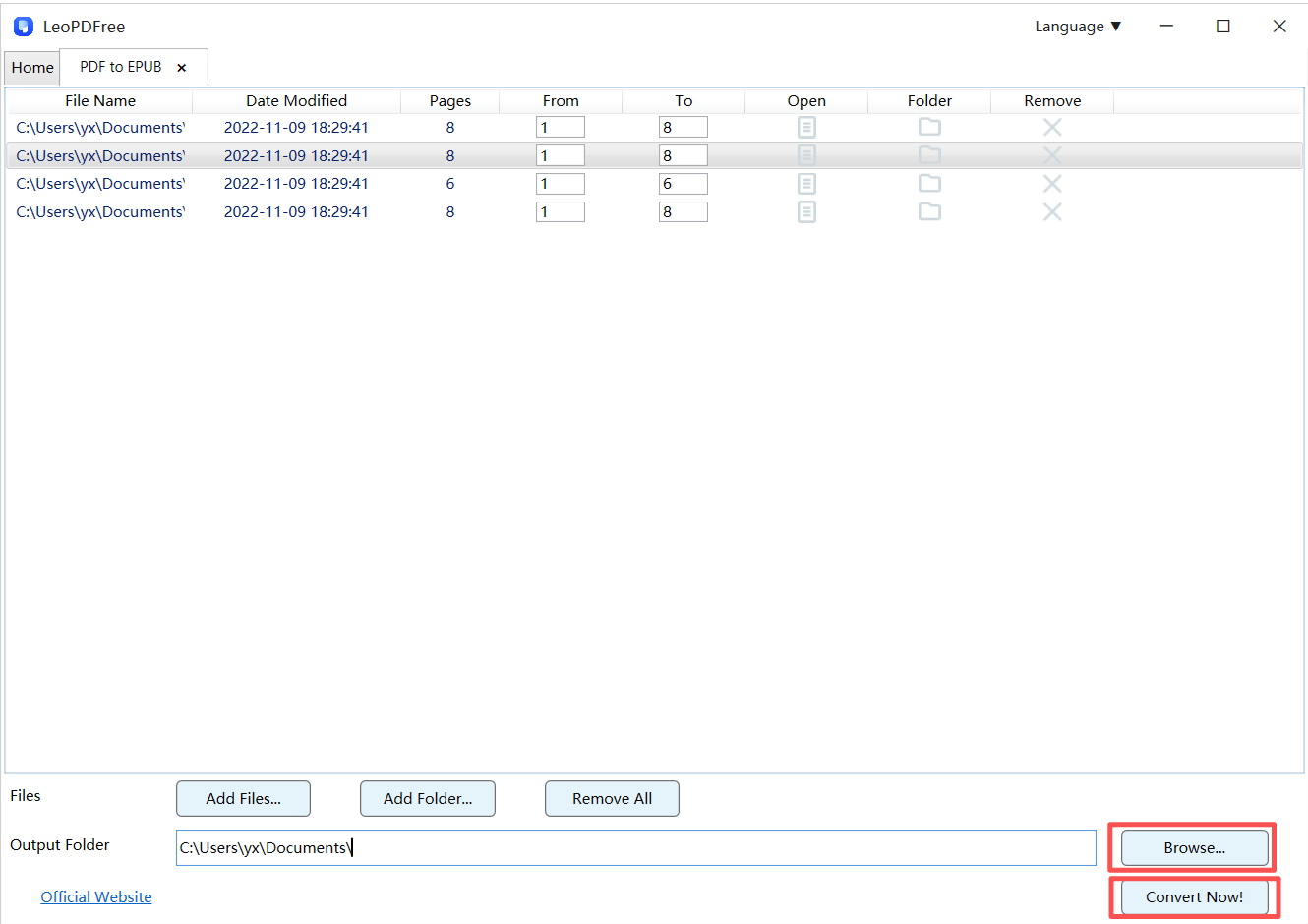Sort by the File Name column header
The width and height of the screenshot is (1308, 924).
click(100, 101)
